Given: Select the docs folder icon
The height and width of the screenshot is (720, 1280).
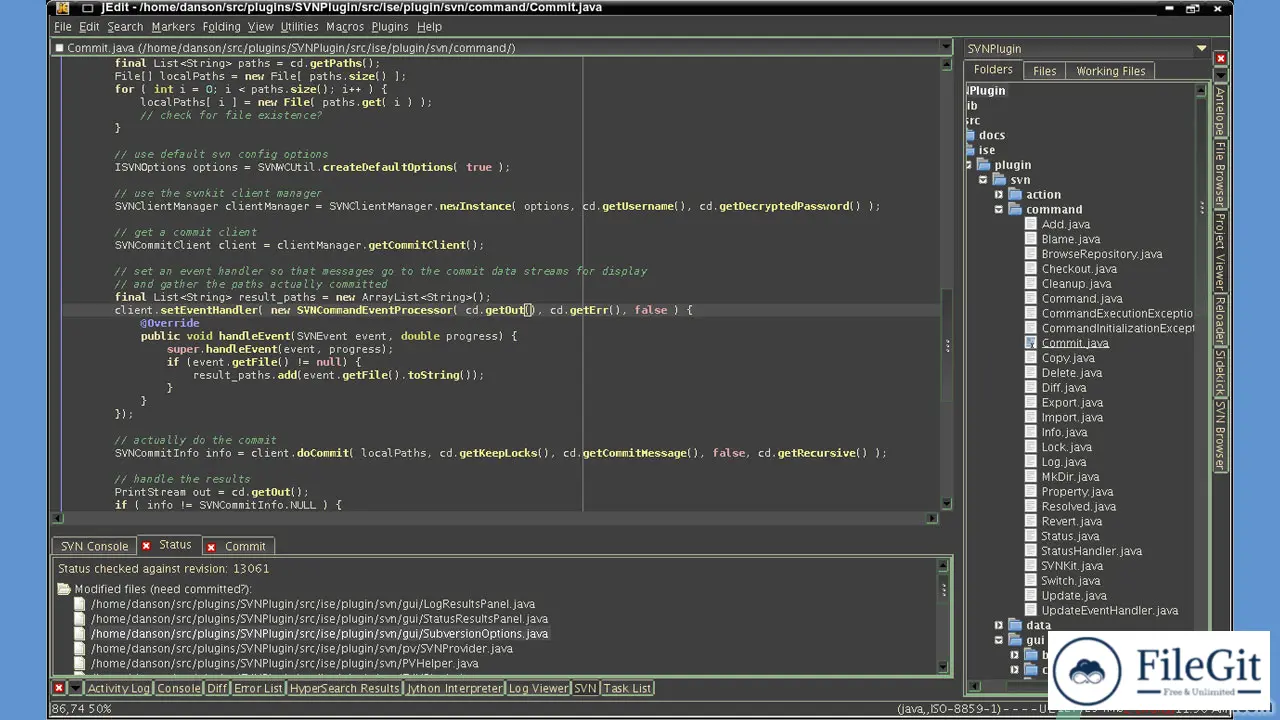Looking at the screenshot, I should 970,135.
